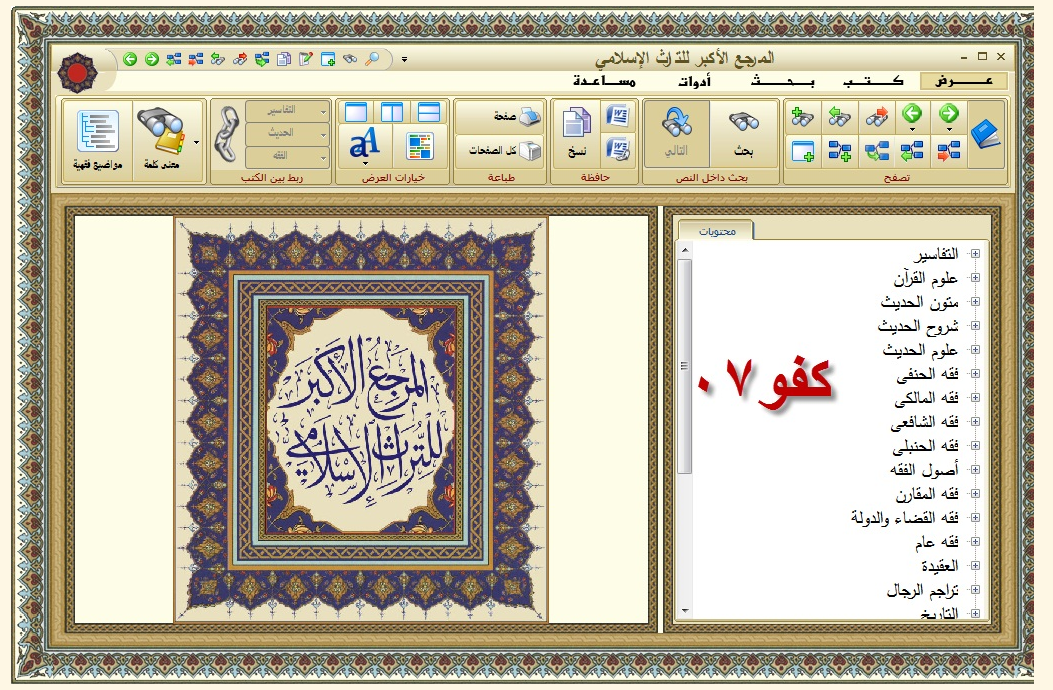Click the chain link icon in ربط بين الكتب
Screen dimensions: 1053x690
click(x=226, y=134)
